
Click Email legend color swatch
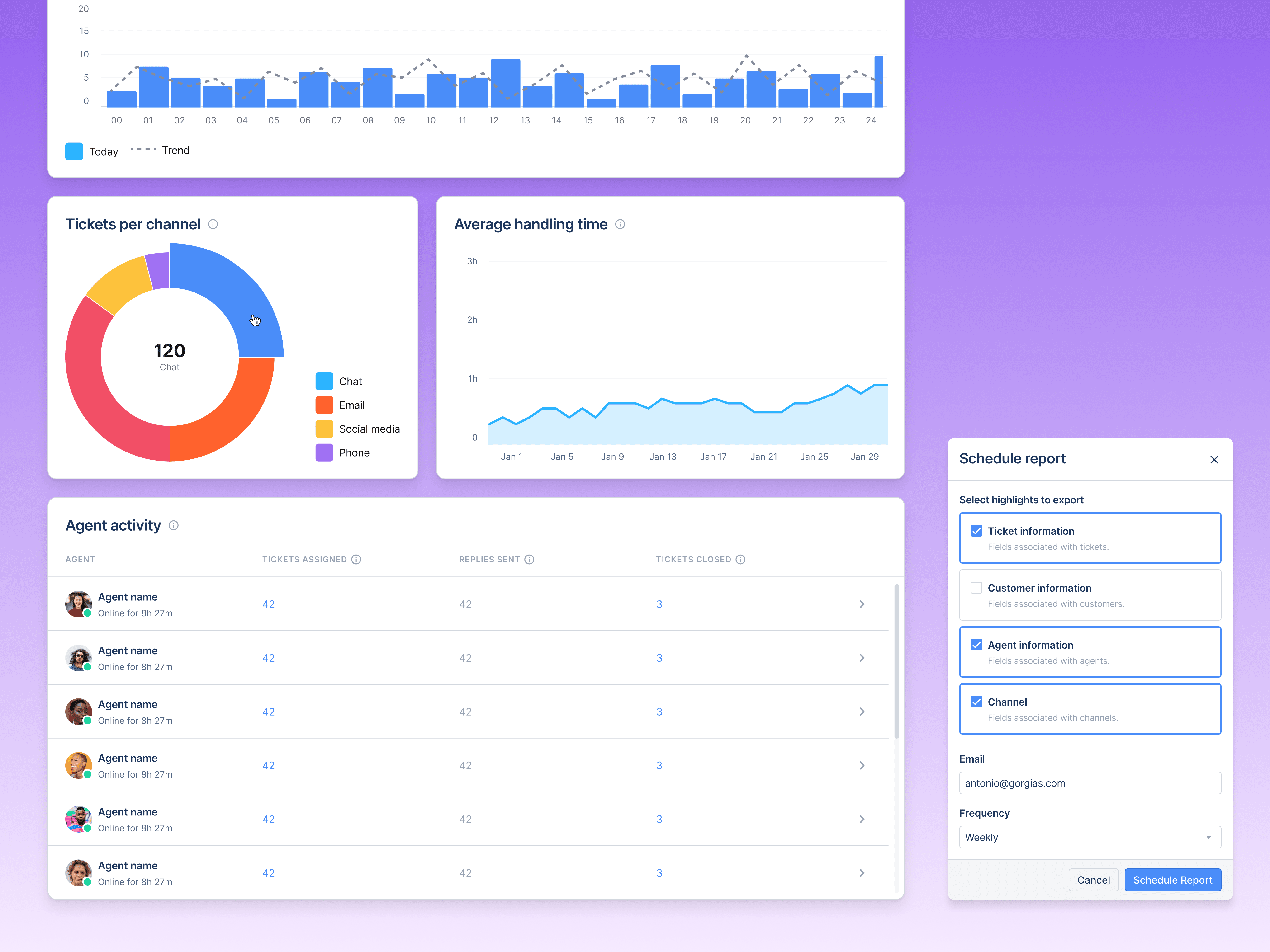(x=324, y=405)
